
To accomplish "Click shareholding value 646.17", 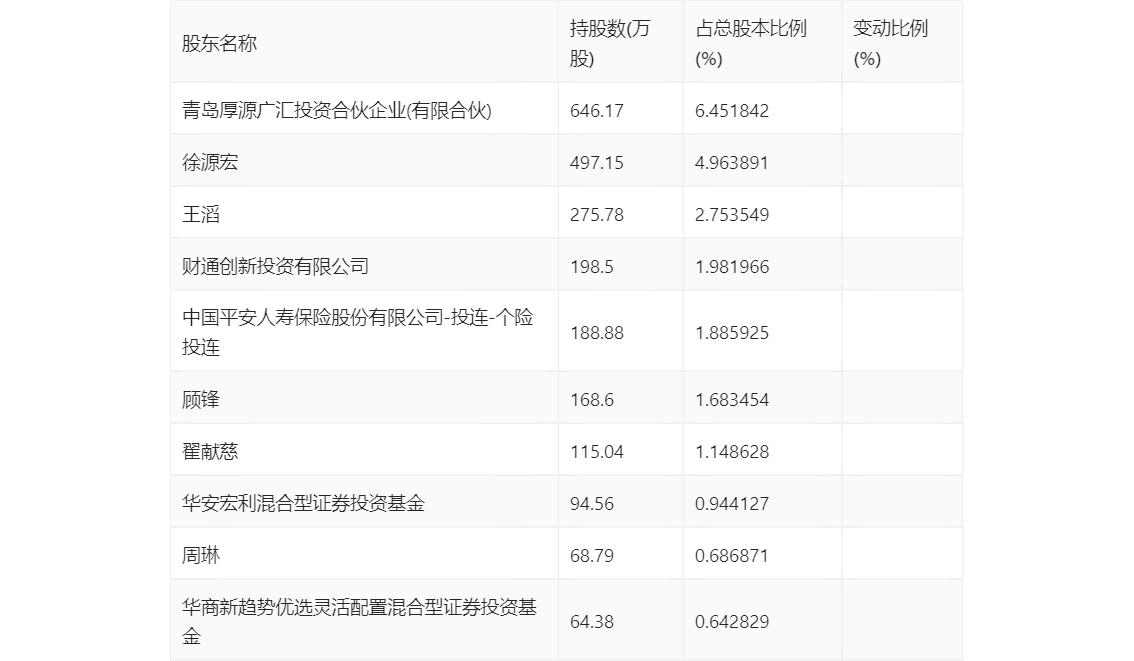I will click(597, 111).
